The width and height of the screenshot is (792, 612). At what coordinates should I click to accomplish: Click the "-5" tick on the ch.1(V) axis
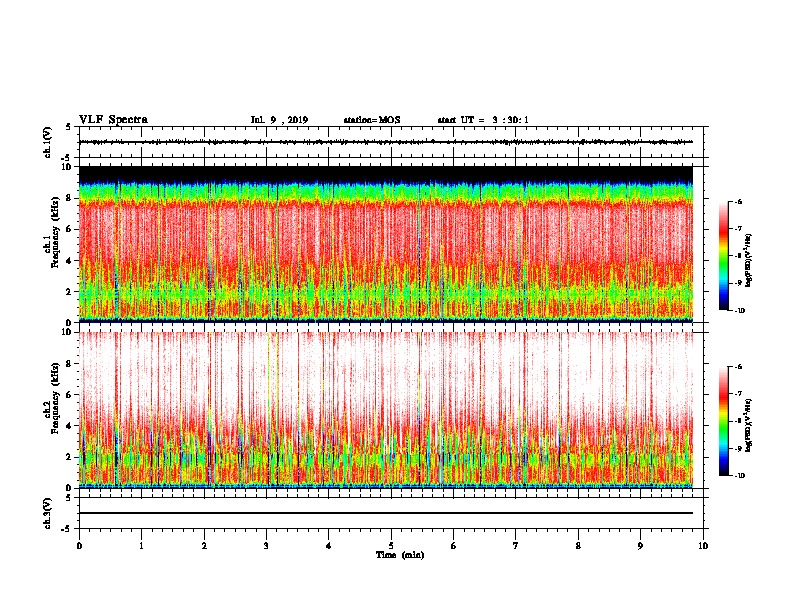pos(68,158)
